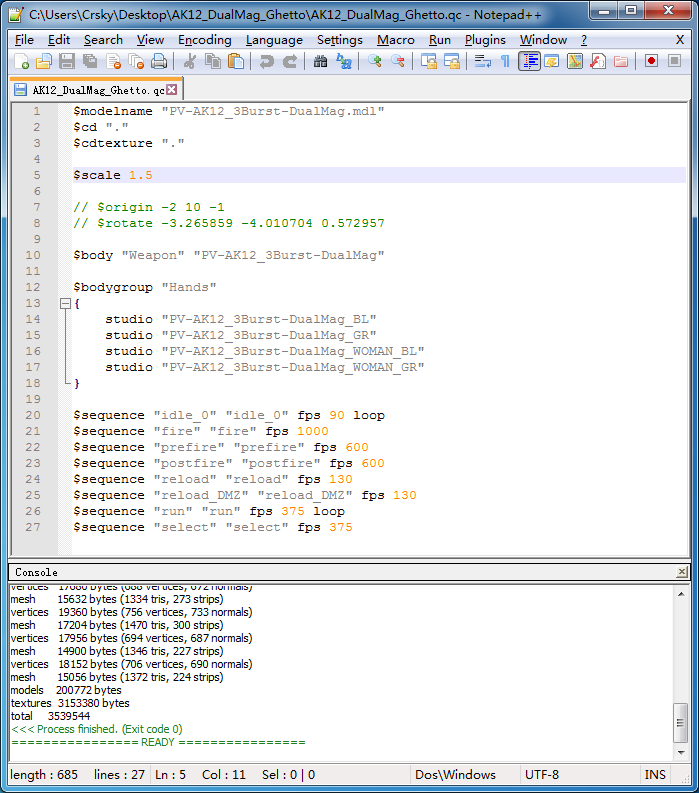Select the AK12_DualMag_Ghetto.qc tab
This screenshot has height=793, width=699.
(x=96, y=90)
